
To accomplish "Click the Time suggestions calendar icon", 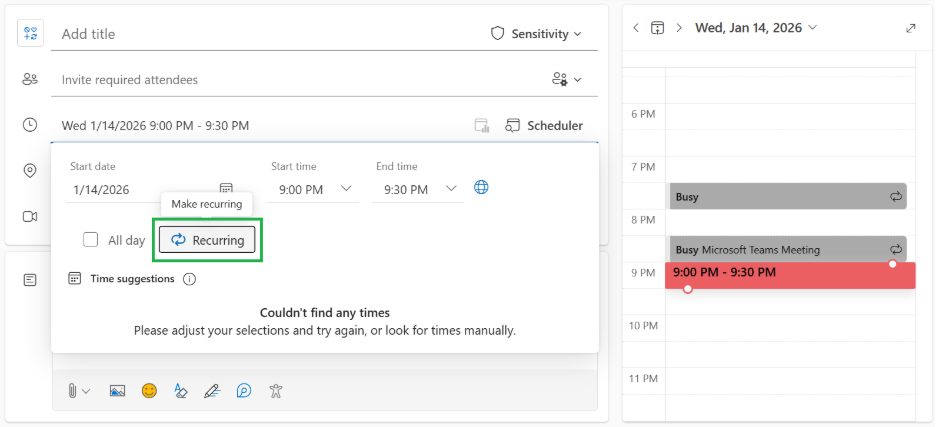I will click(x=75, y=278).
